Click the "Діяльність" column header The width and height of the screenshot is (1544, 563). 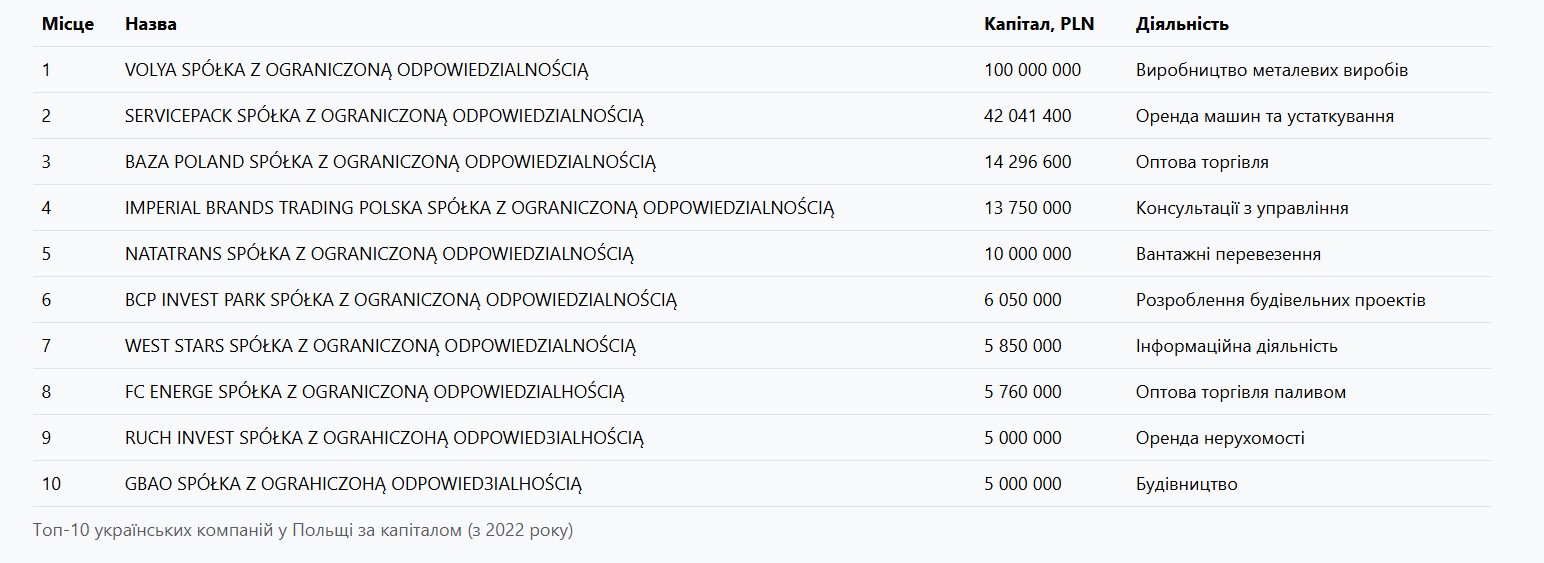(1182, 24)
